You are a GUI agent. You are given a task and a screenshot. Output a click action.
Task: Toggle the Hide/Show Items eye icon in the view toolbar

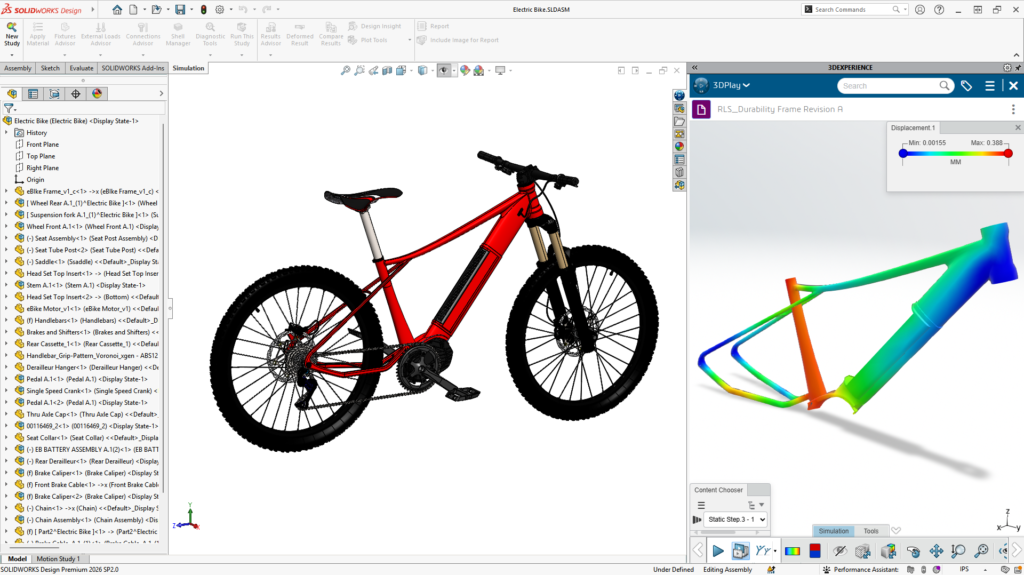point(444,71)
